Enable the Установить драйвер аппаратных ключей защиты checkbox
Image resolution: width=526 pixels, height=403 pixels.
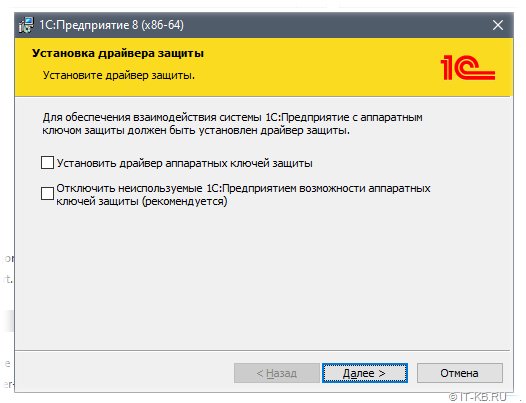pyautogui.click(x=47, y=163)
